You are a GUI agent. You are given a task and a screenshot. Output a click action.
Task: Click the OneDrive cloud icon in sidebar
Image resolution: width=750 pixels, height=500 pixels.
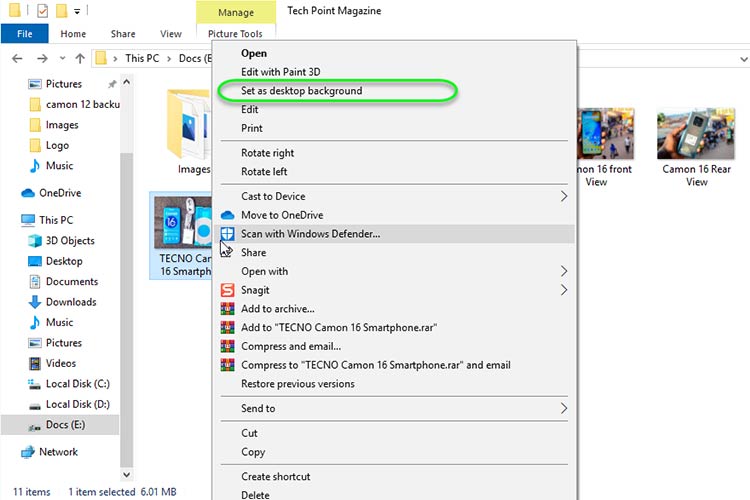point(28,193)
